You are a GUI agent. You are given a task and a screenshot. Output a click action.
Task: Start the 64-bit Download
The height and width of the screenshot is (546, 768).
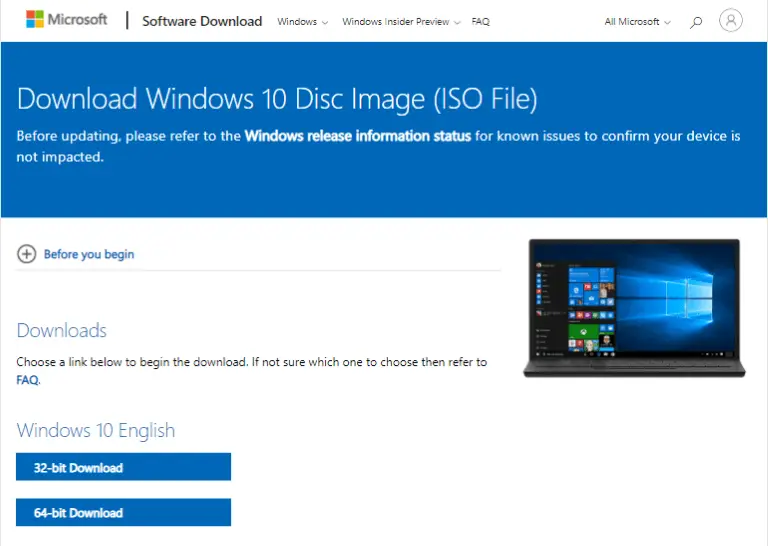pyautogui.click(x=123, y=512)
